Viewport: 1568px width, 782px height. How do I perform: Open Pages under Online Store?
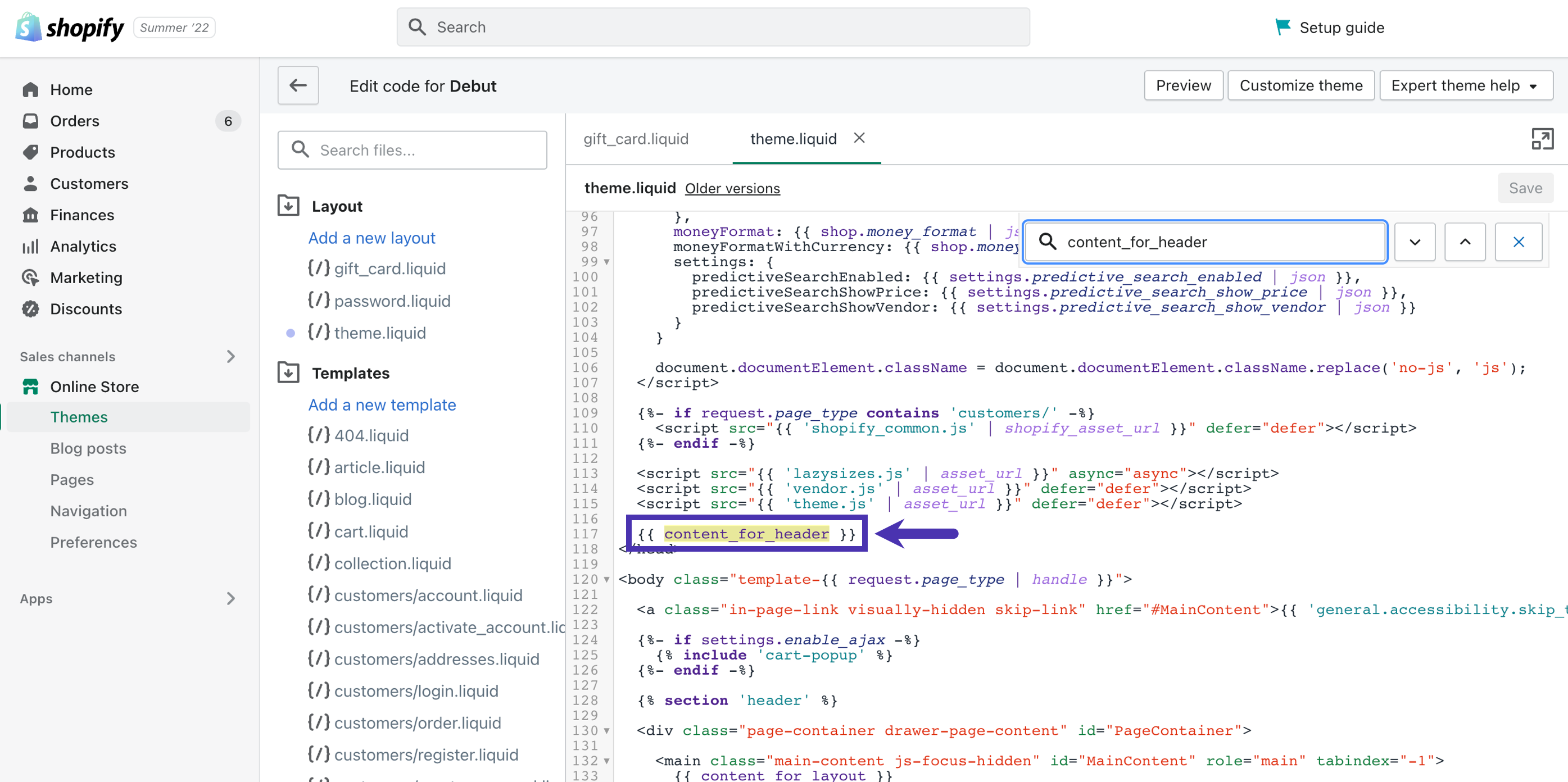click(72, 480)
